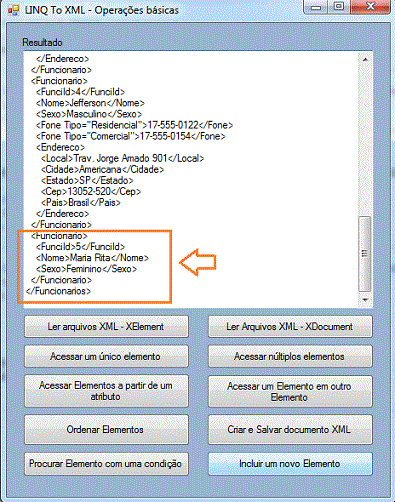Click 'Ler Arquivos XML - XDocument' button
395x502 pixels.
[x=290, y=327]
